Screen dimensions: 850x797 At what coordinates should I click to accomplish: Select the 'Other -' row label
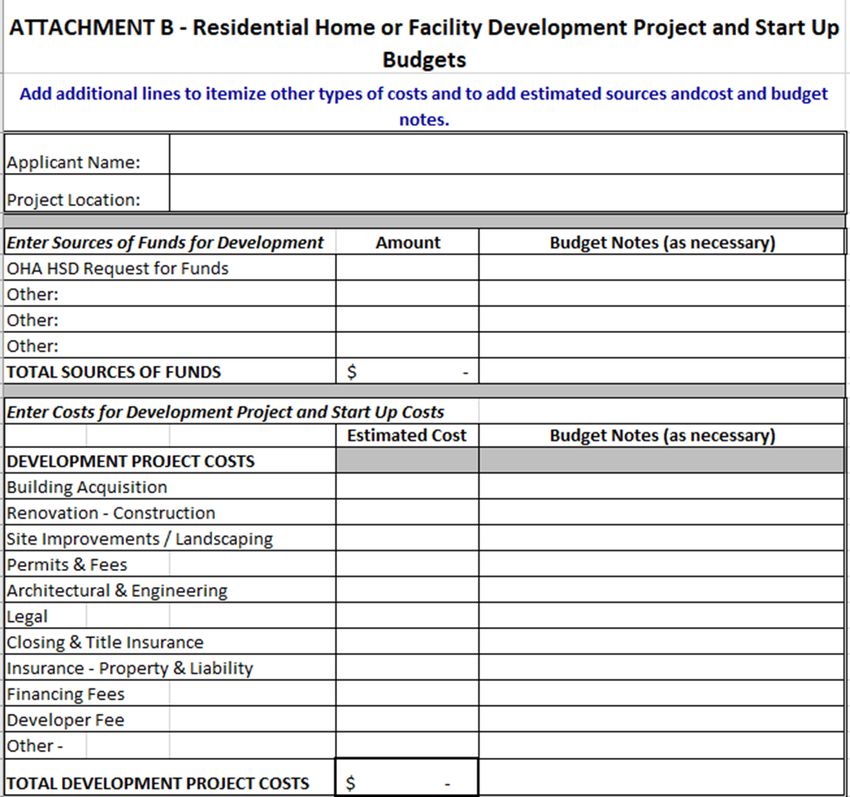pyautogui.click(x=35, y=746)
